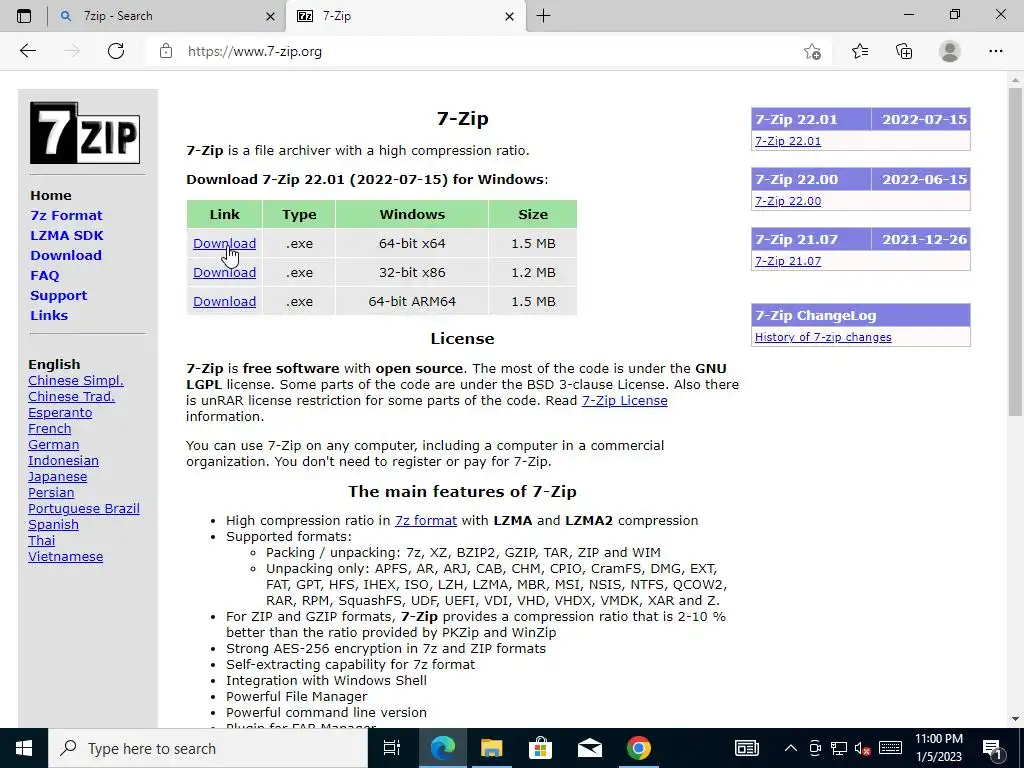
Task: Open the FAQ page
Action: pyautogui.click(x=44, y=276)
